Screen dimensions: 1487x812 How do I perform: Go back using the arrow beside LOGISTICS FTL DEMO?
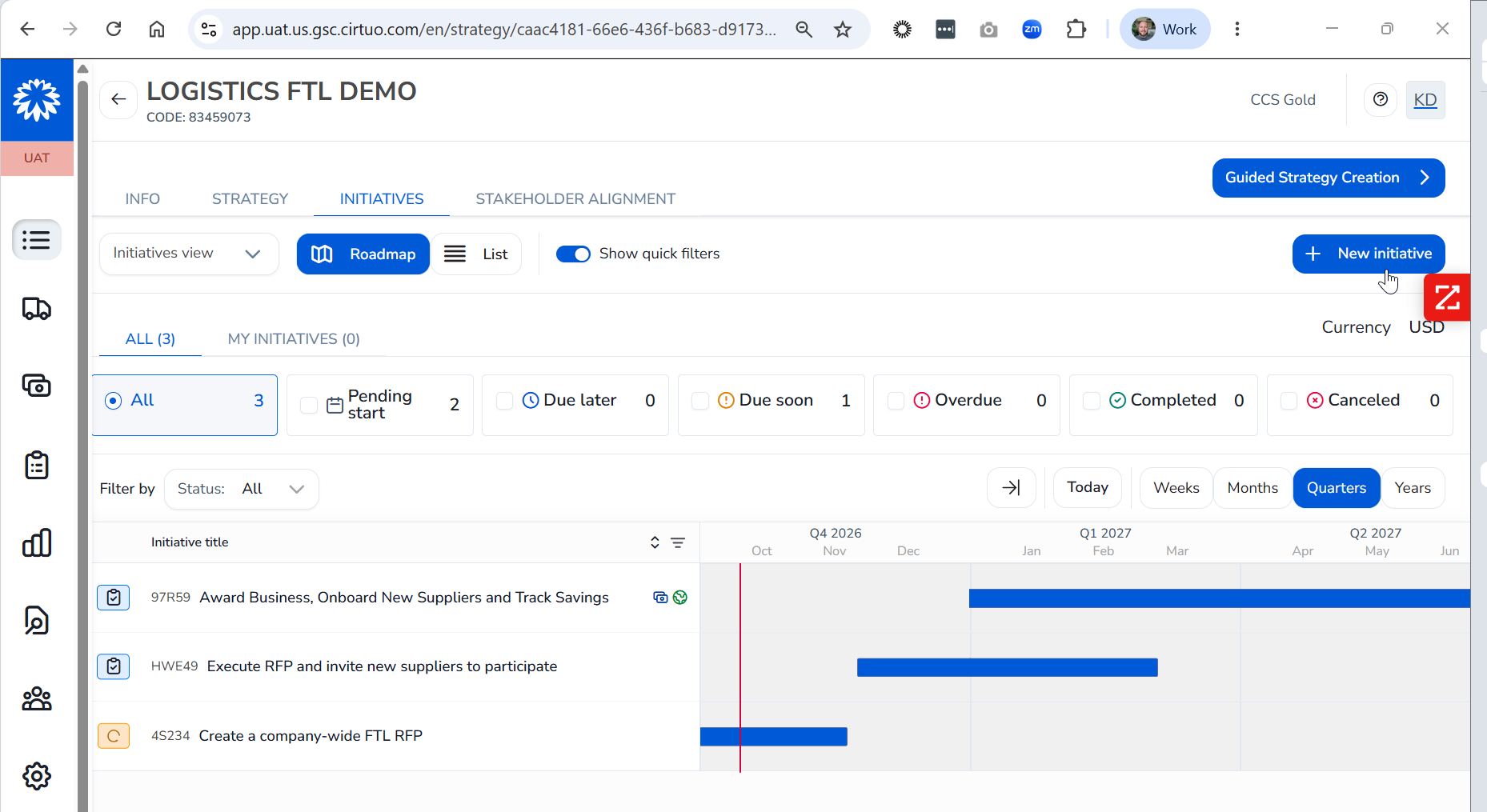[x=118, y=99]
